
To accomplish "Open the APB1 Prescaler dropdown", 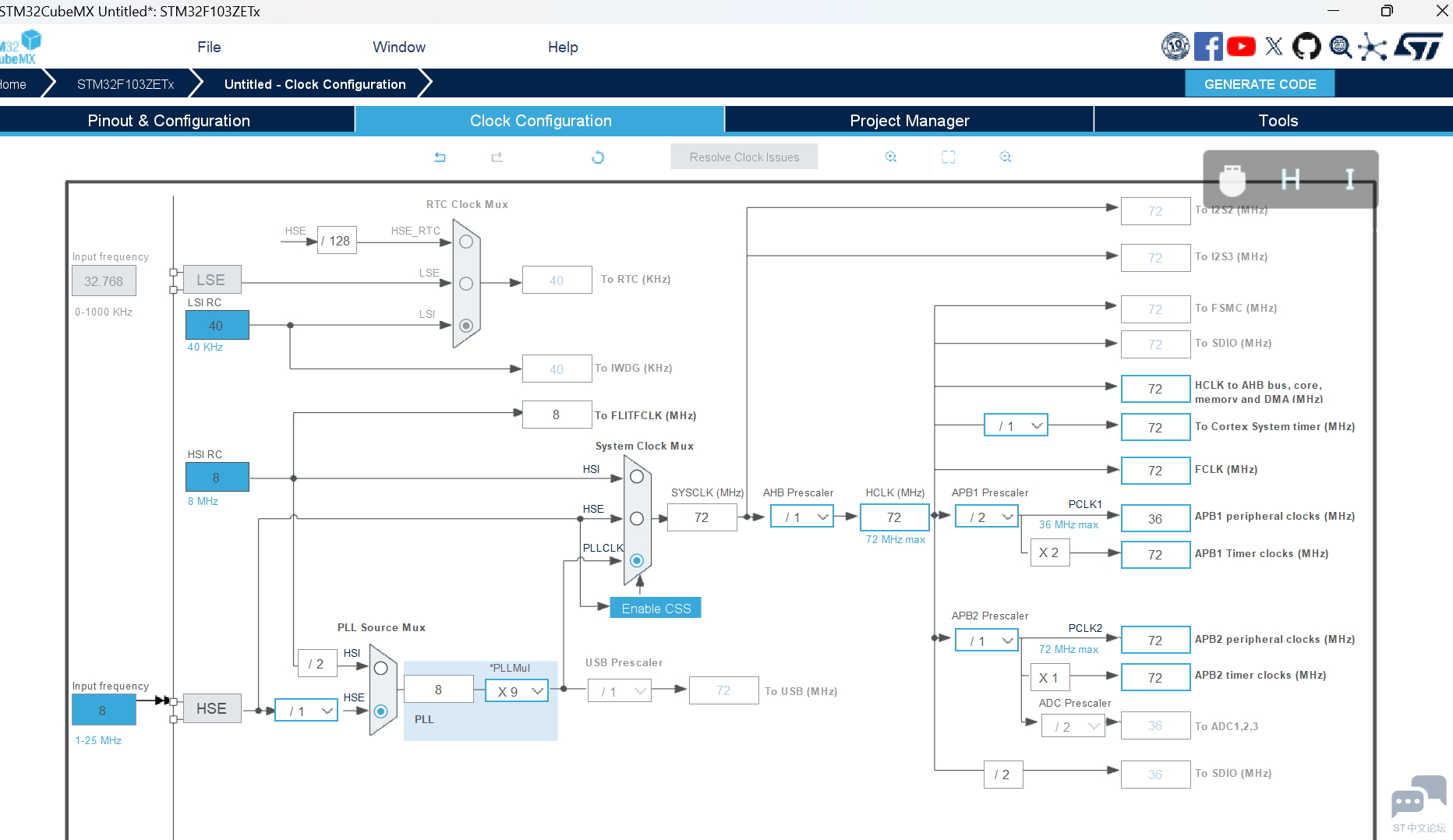I will click(987, 517).
